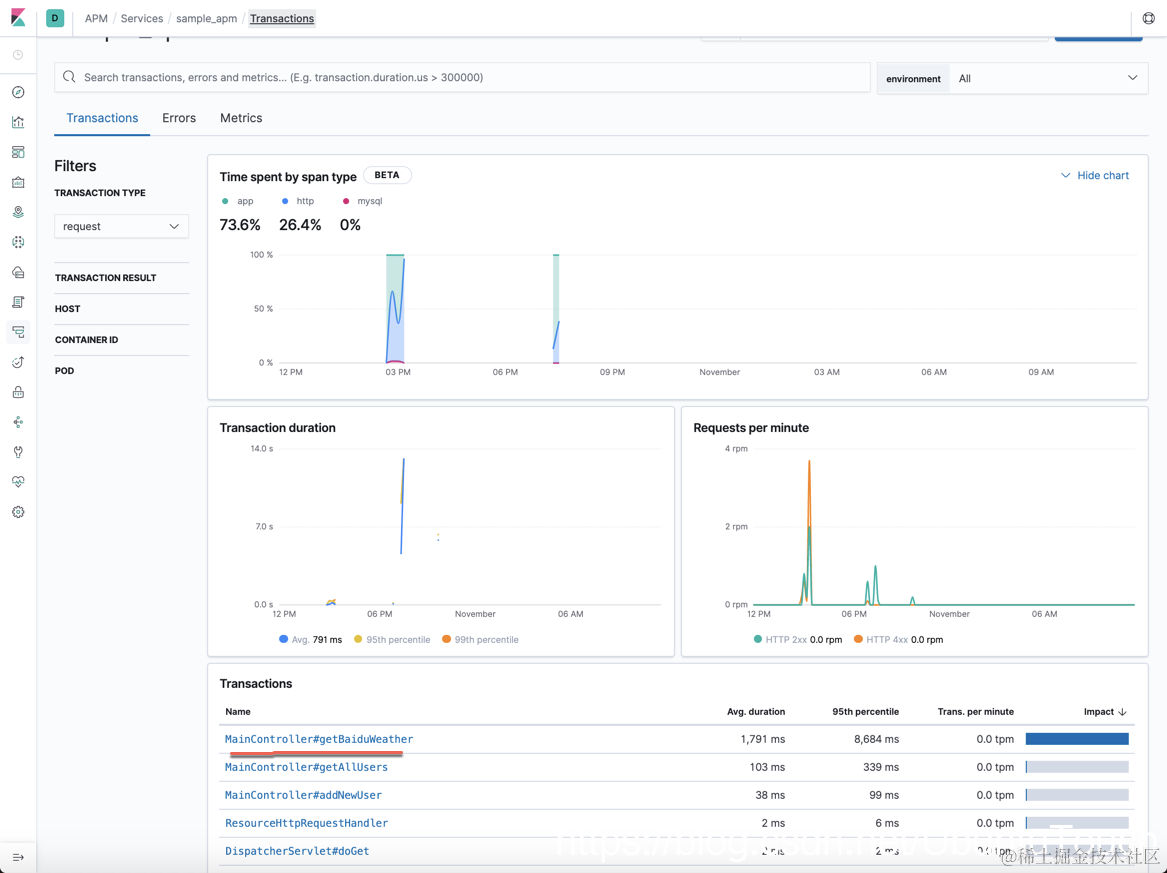Click the Transactions breadcrumb

282,18
